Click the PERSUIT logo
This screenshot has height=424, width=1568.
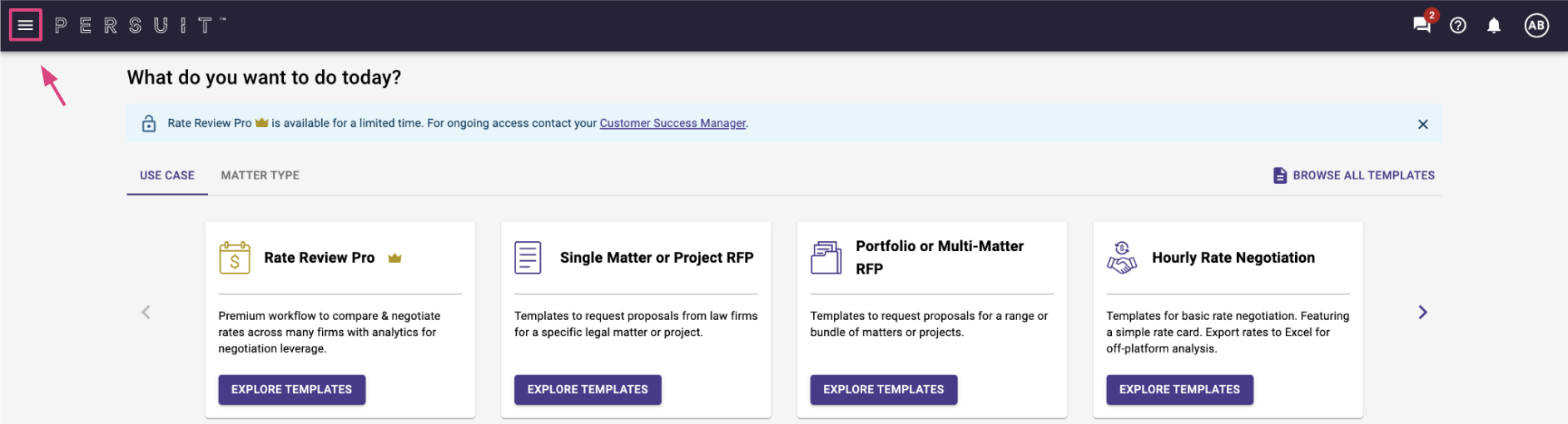point(140,26)
